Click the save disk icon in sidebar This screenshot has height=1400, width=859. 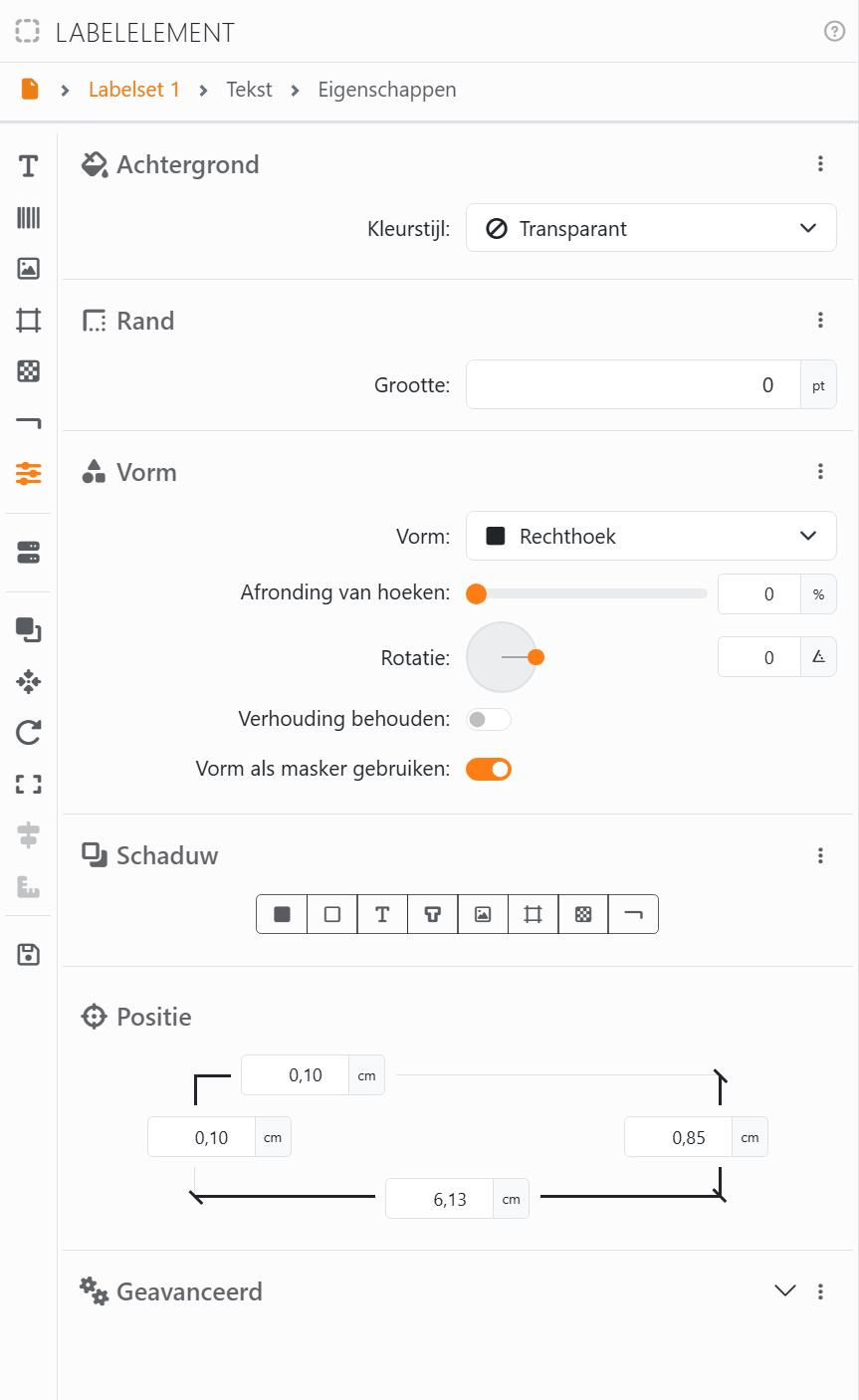tap(28, 955)
